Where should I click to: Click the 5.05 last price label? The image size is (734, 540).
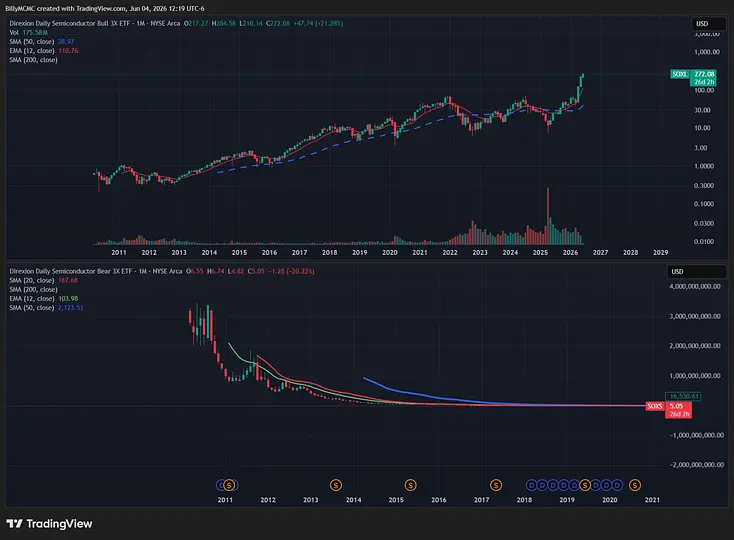coord(676,406)
